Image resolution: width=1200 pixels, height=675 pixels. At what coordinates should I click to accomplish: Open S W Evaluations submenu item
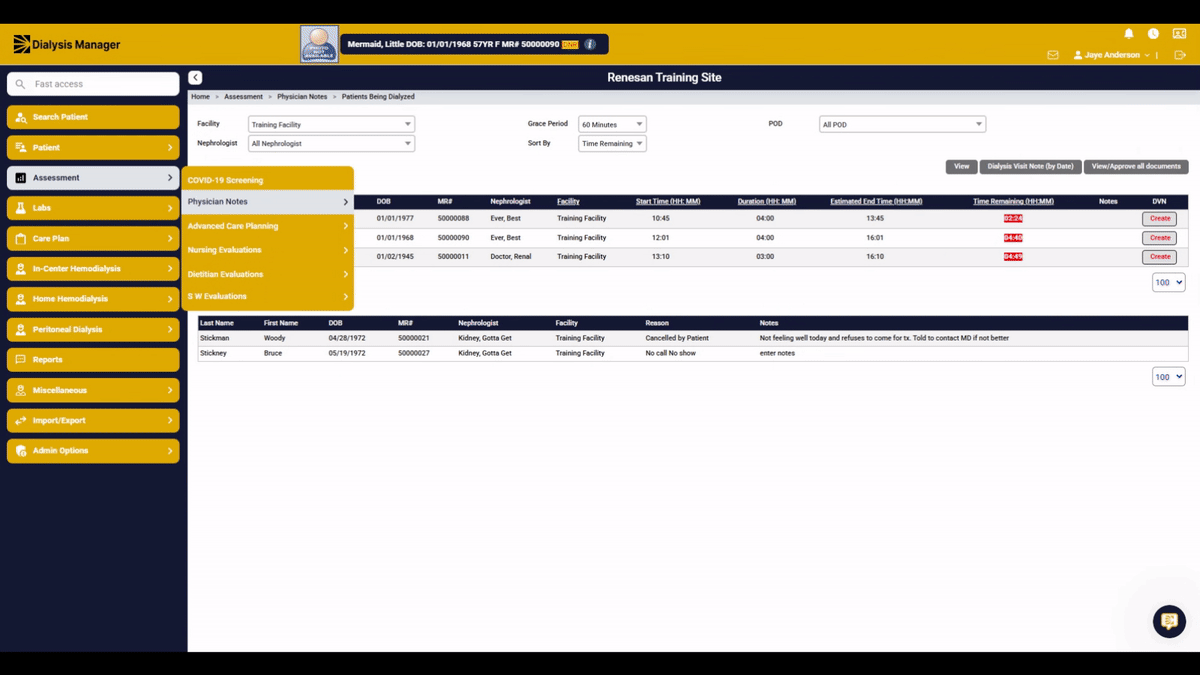point(267,297)
